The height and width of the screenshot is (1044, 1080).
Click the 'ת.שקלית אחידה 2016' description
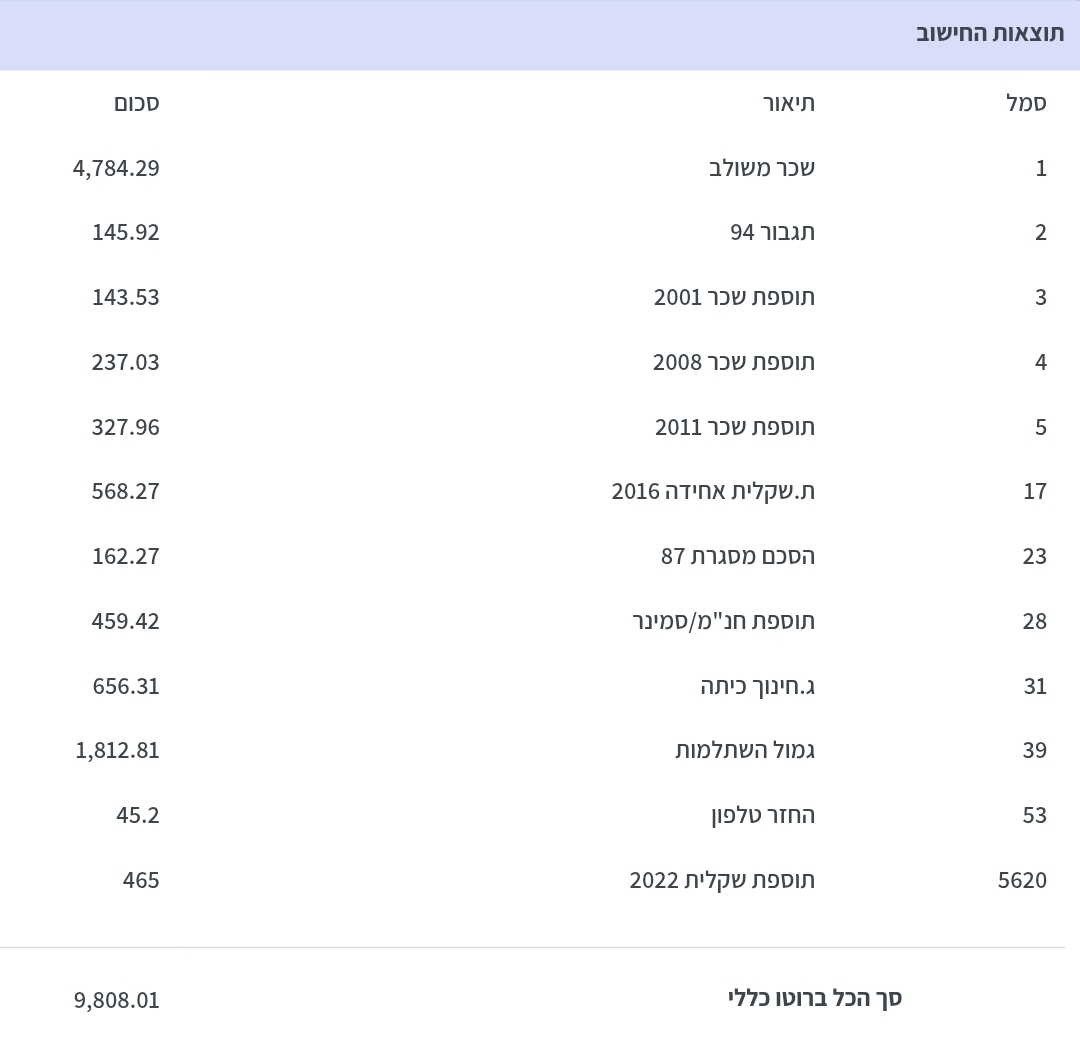(713, 491)
